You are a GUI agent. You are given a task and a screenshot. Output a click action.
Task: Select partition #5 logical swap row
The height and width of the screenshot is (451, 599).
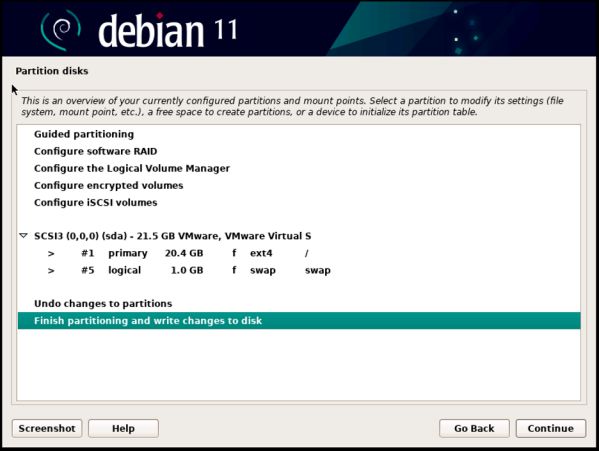click(x=299, y=270)
